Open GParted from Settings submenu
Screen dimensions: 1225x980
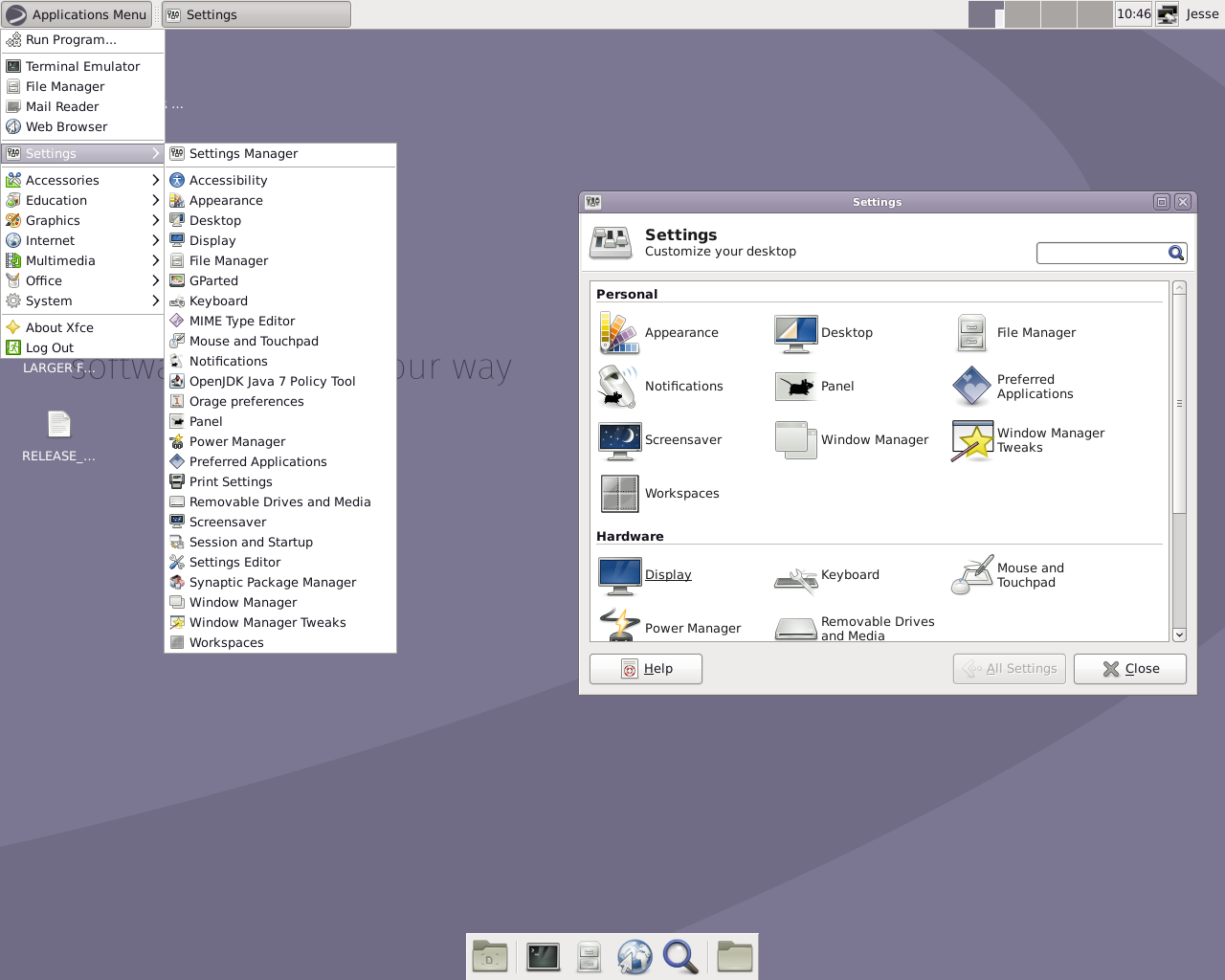280,280
